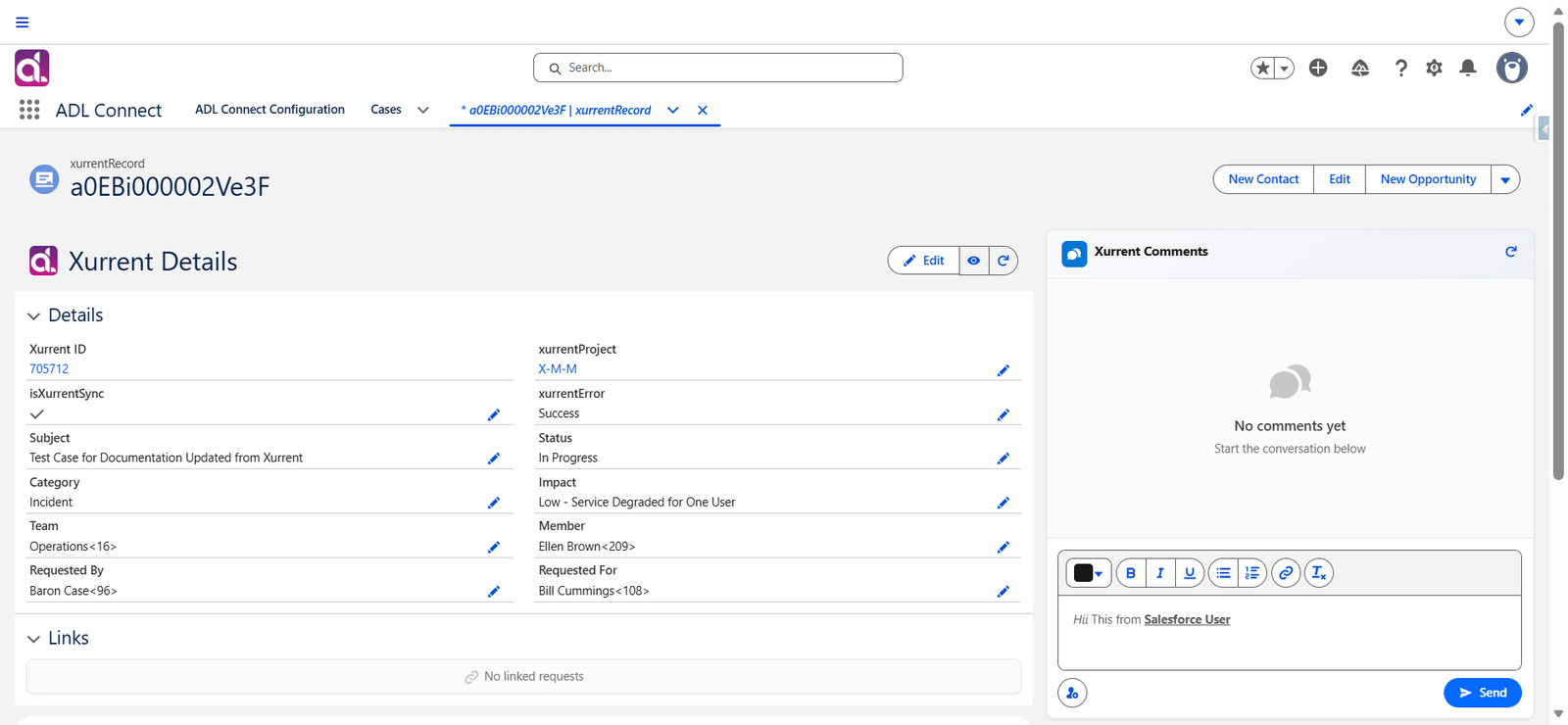Edit the Subject field
This screenshot has width=1568, height=725.
click(494, 459)
